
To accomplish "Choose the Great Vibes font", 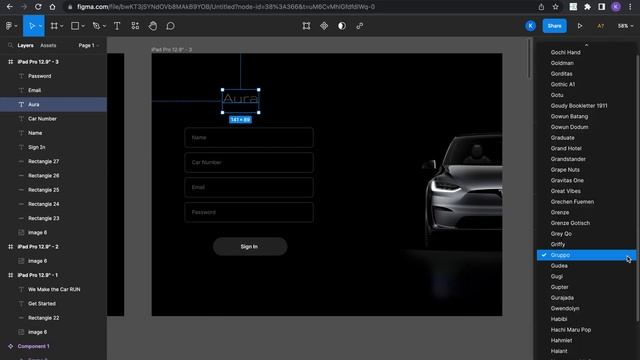I will coord(565,191).
